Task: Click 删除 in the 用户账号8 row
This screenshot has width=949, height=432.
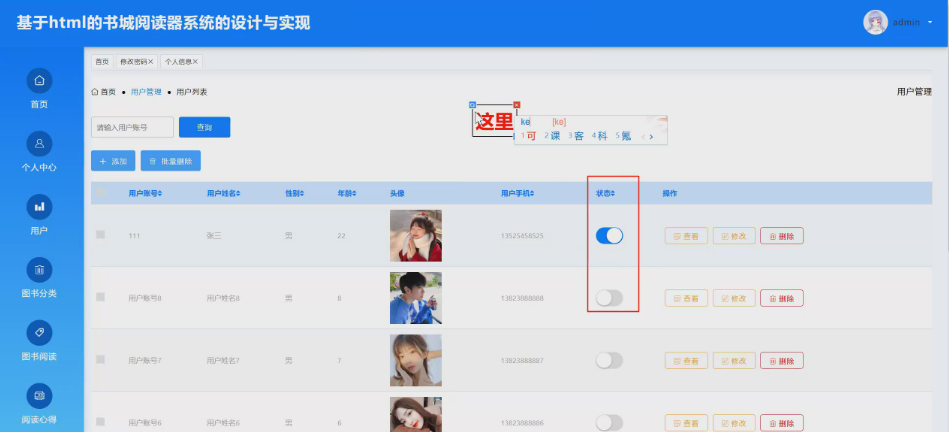Action: coord(782,298)
